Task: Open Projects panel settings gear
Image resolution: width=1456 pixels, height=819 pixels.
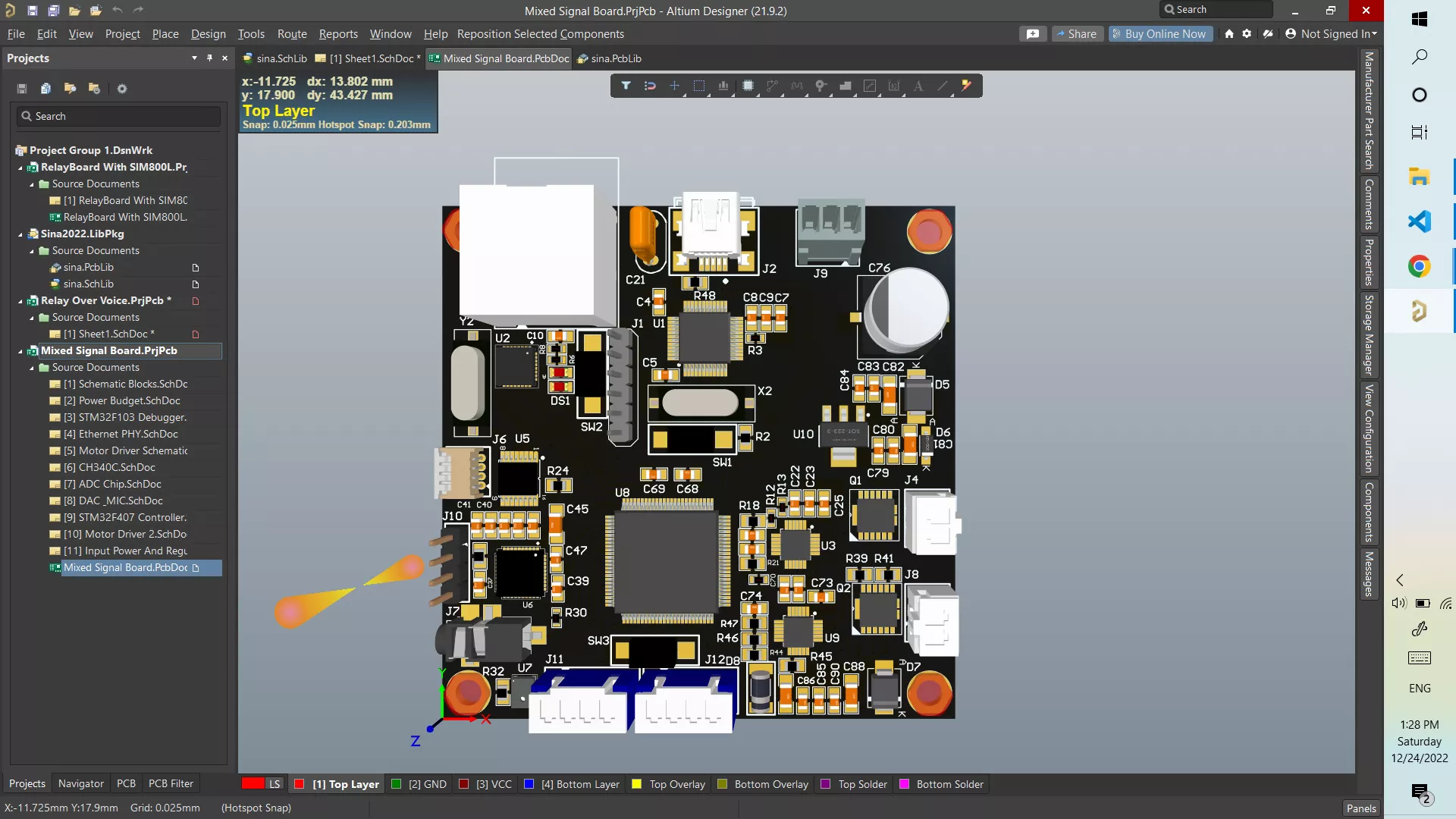Action: click(121, 89)
